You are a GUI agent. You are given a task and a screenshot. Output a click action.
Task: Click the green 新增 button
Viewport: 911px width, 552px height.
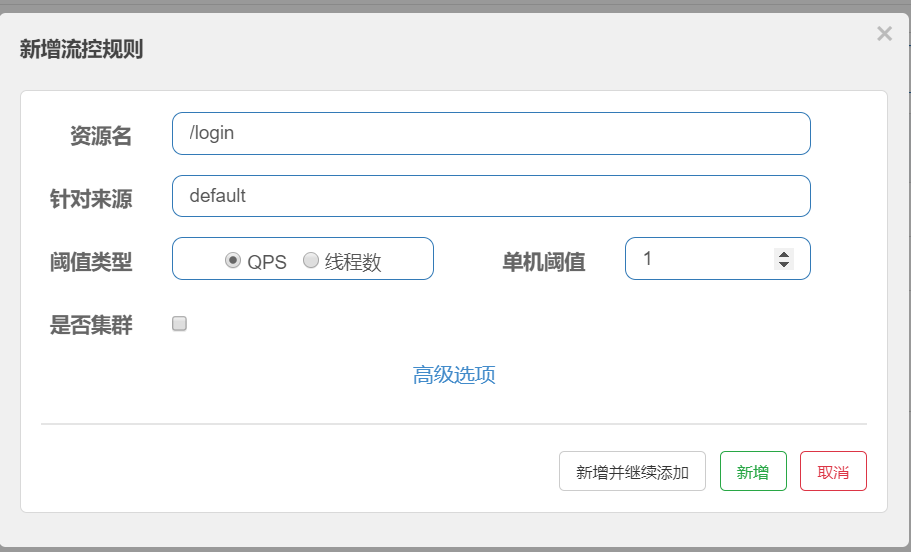(753, 471)
